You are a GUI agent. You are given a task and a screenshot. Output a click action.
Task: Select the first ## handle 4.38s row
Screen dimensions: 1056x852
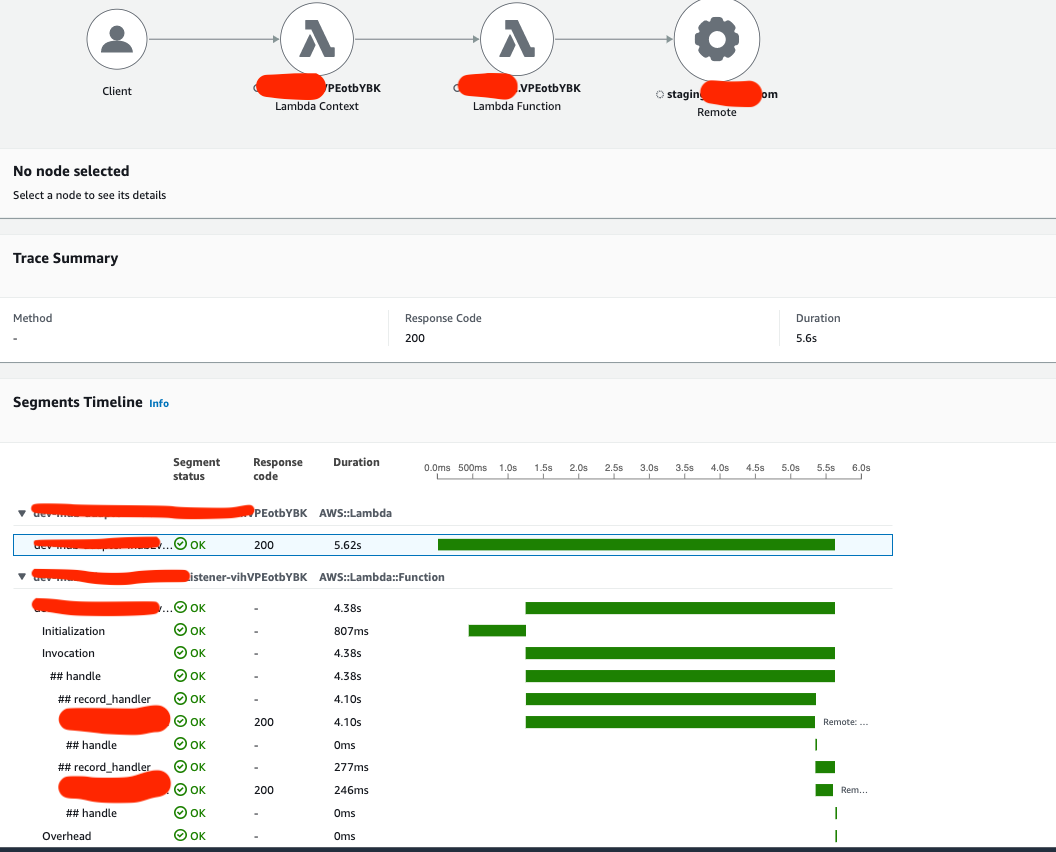pyautogui.click(x=453, y=676)
